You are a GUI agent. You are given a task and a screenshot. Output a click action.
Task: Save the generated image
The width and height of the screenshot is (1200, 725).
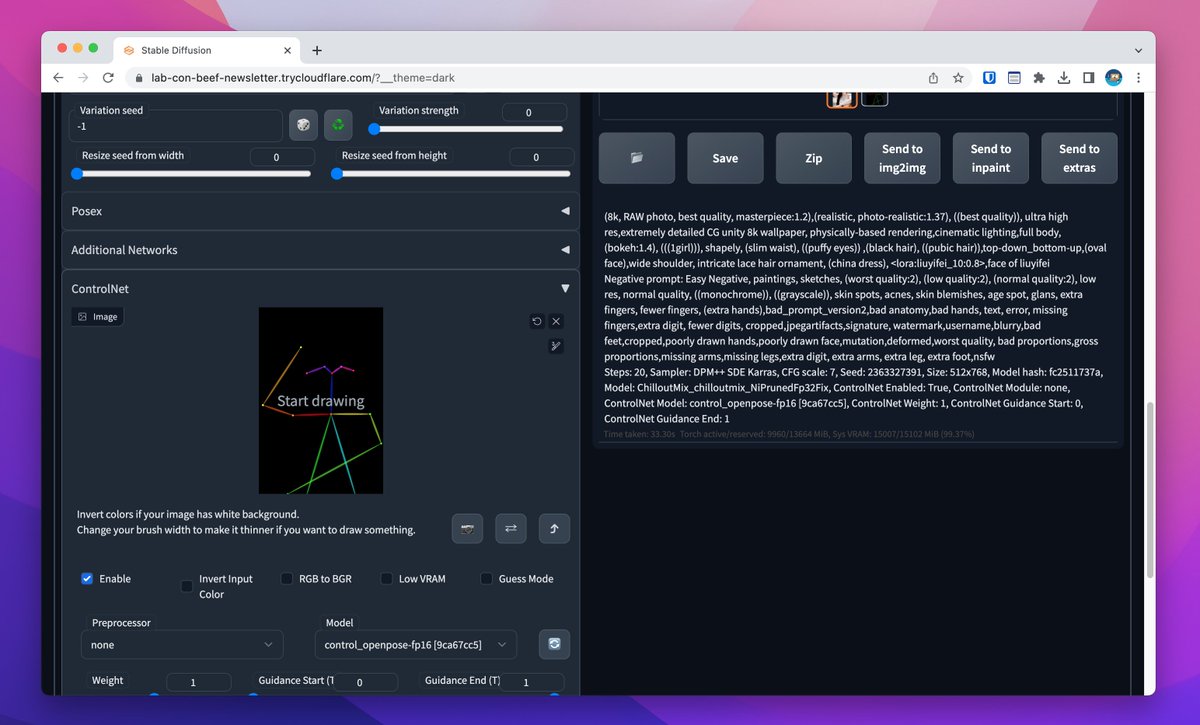[x=725, y=158]
